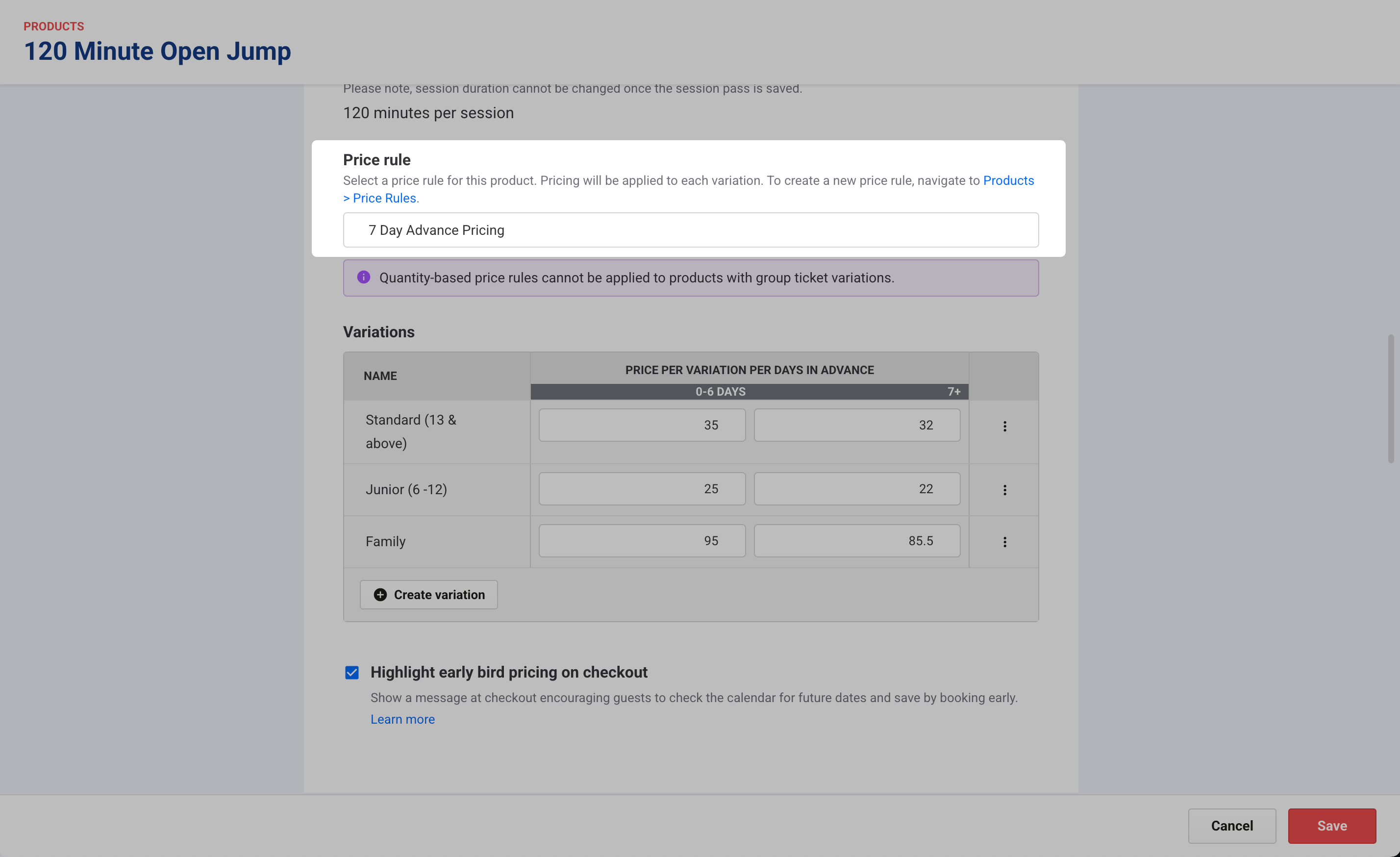Image resolution: width=1400 pixels, height=857 pixels.
Task: Edit Standard 7+ days price field (32)
Action: pyautogui.click(x=856, y=425)
